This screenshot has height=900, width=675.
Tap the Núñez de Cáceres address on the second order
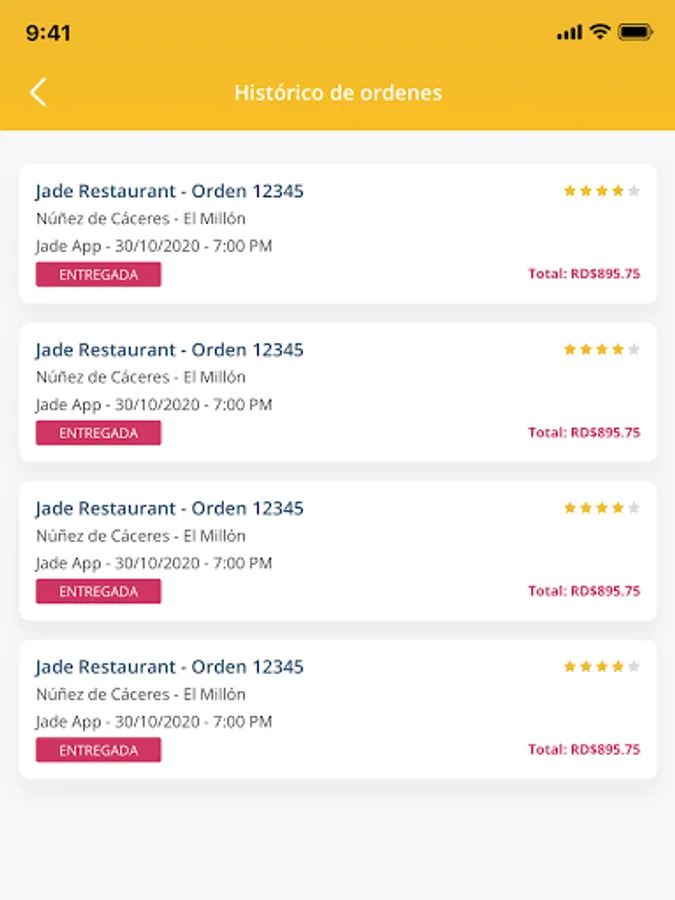point(141,377)
